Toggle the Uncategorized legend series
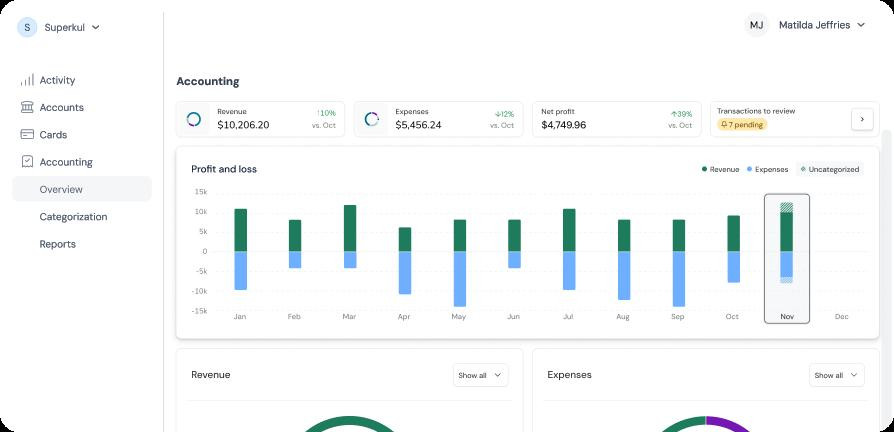Viewport: 894px width, 432px height. [830, 169]
